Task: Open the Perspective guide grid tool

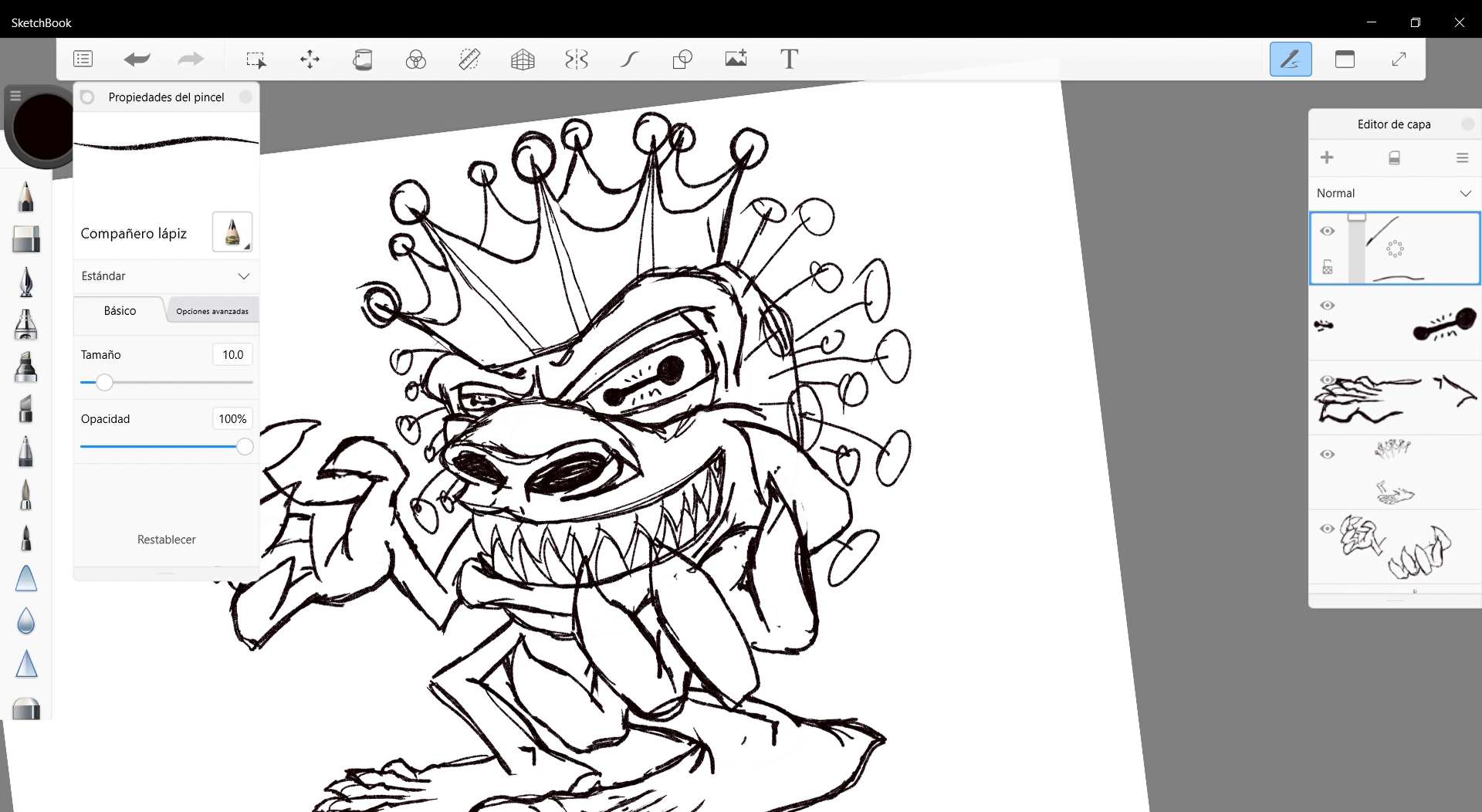Action: [523, 59]
